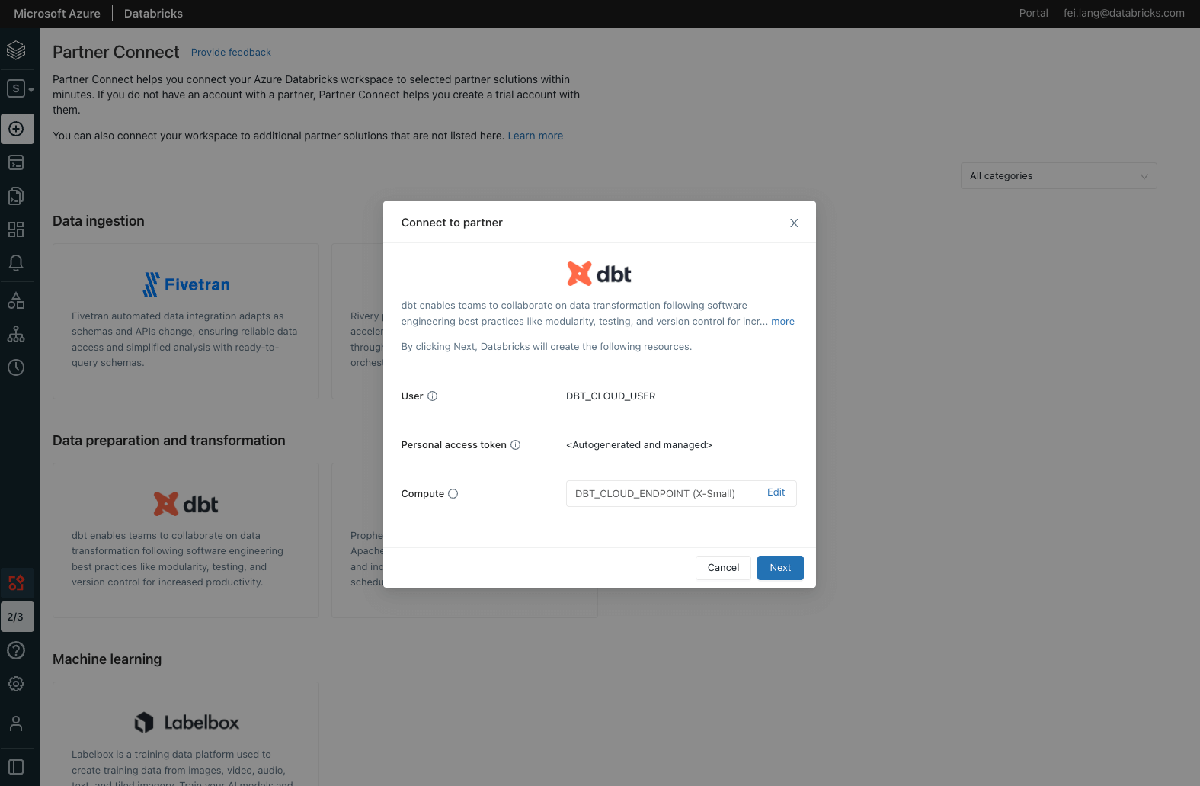Image resolution: width=1200 pixels, height=786 pixels.
Task: Click the red Partner Connect sidebar icon
Action: point(16,582)
